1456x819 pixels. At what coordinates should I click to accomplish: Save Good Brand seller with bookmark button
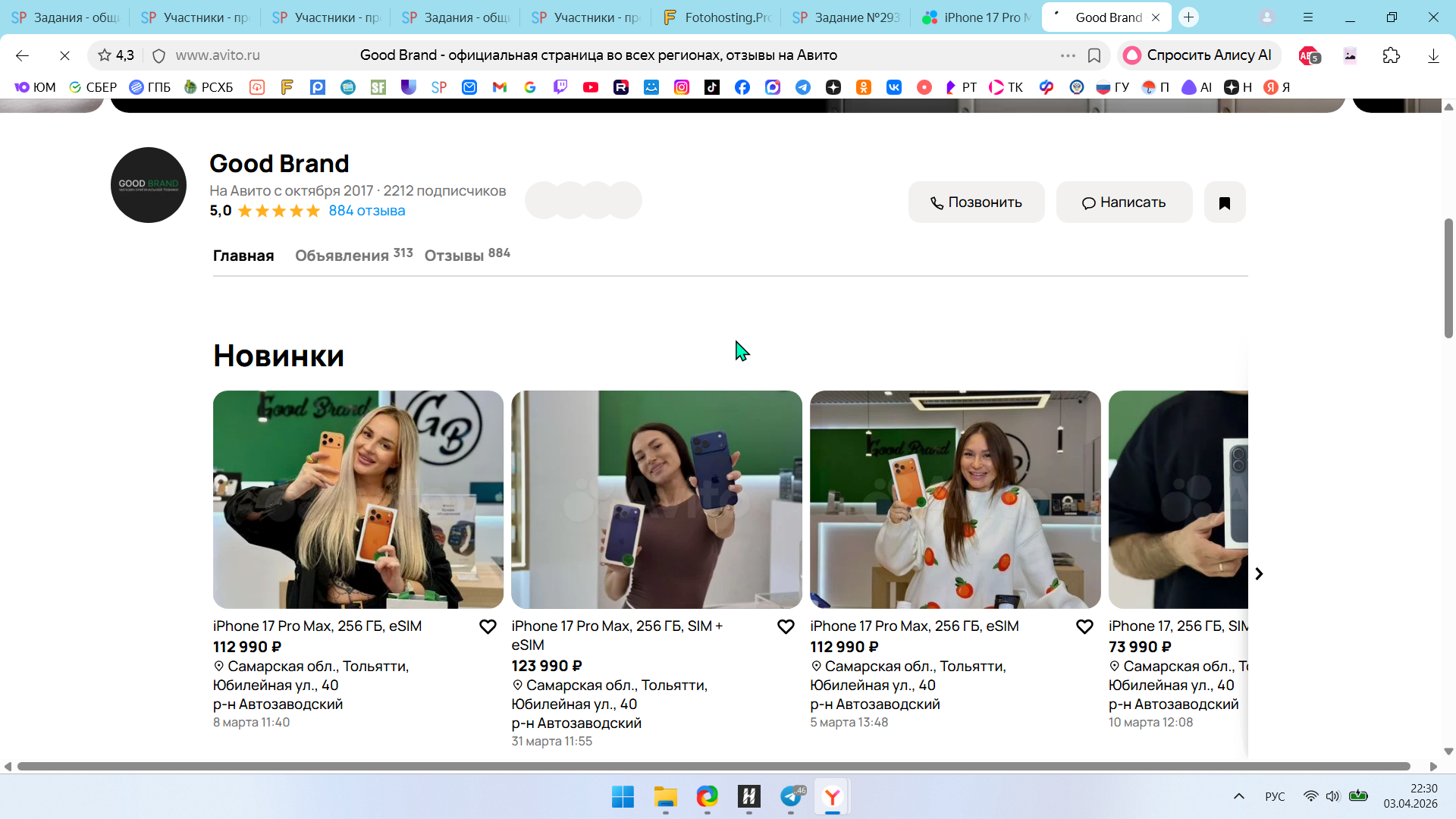[x=1224, y=202]
